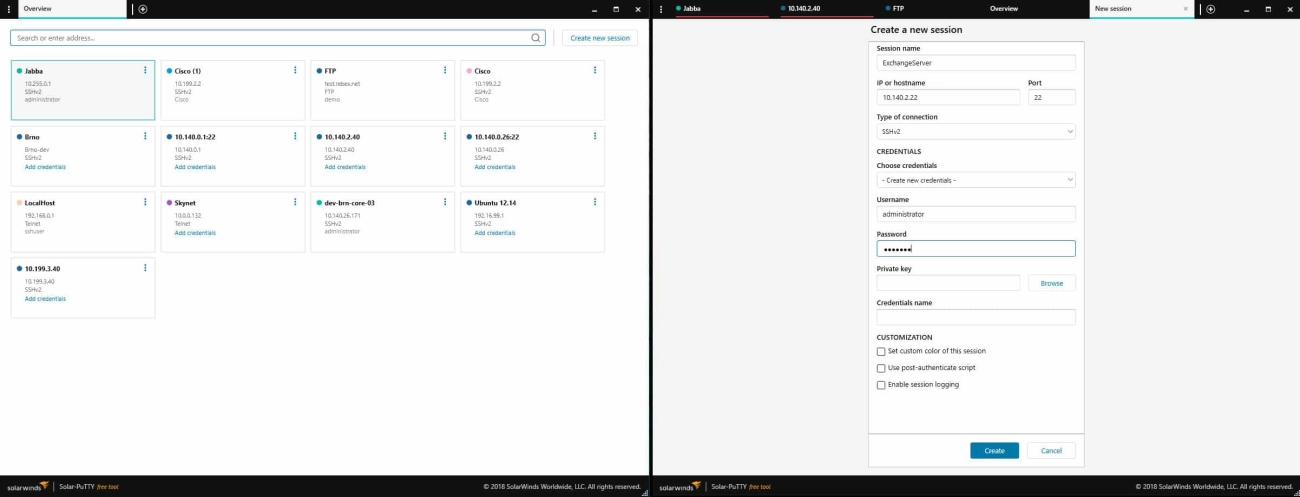Open the Cisco (1) session card
This screenshot has width=1300, height=497.
(233, 90)
